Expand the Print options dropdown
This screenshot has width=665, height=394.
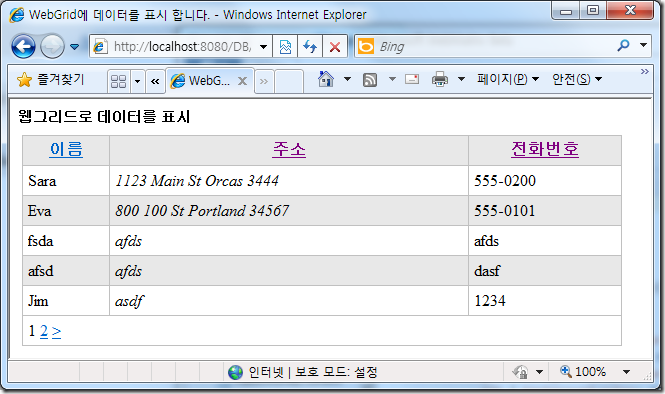pos(461,79)
